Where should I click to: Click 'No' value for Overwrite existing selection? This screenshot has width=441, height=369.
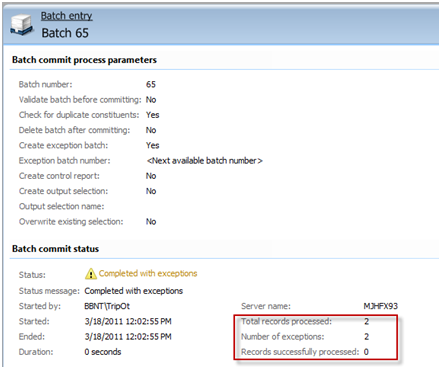(x=151, y=222)
